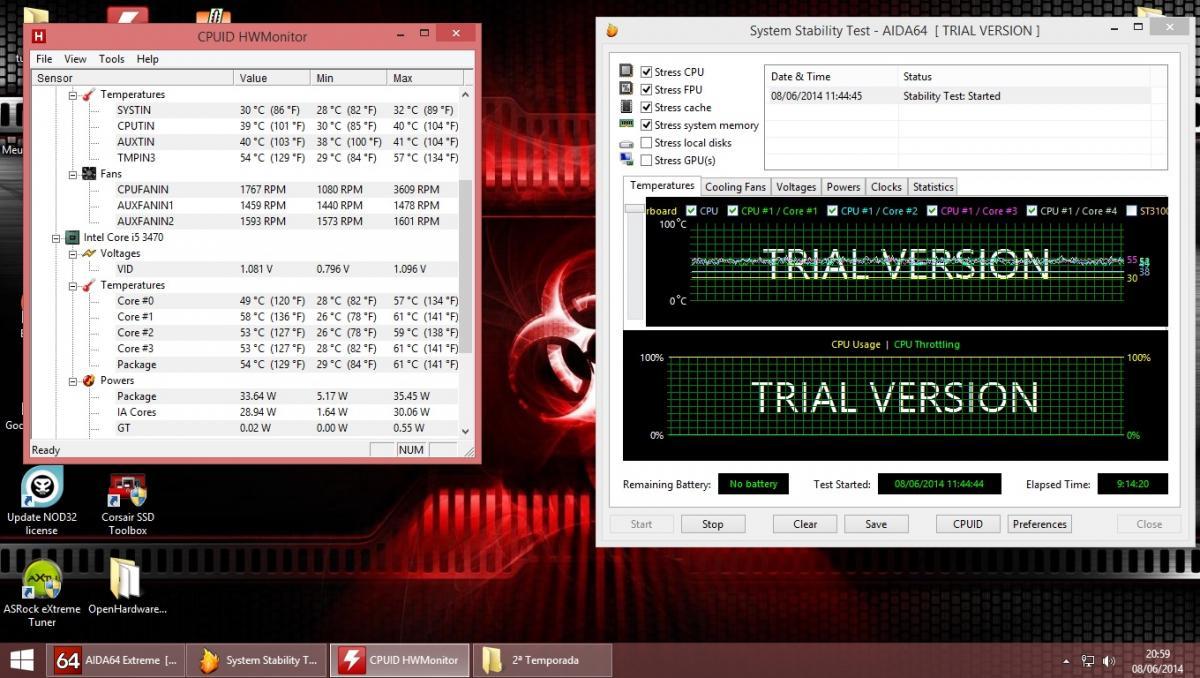Click the CPUID button in AIDA64
Screen dimensions: 1200x678
pyautogui.click(x=968, y=524)
